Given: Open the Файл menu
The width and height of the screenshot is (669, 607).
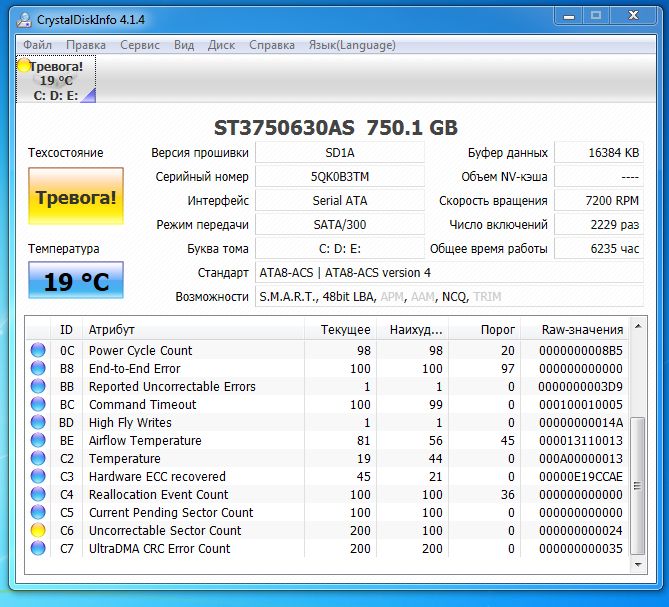Looking at the screenshot, I should pyautogui.click(x=37, y=45).
